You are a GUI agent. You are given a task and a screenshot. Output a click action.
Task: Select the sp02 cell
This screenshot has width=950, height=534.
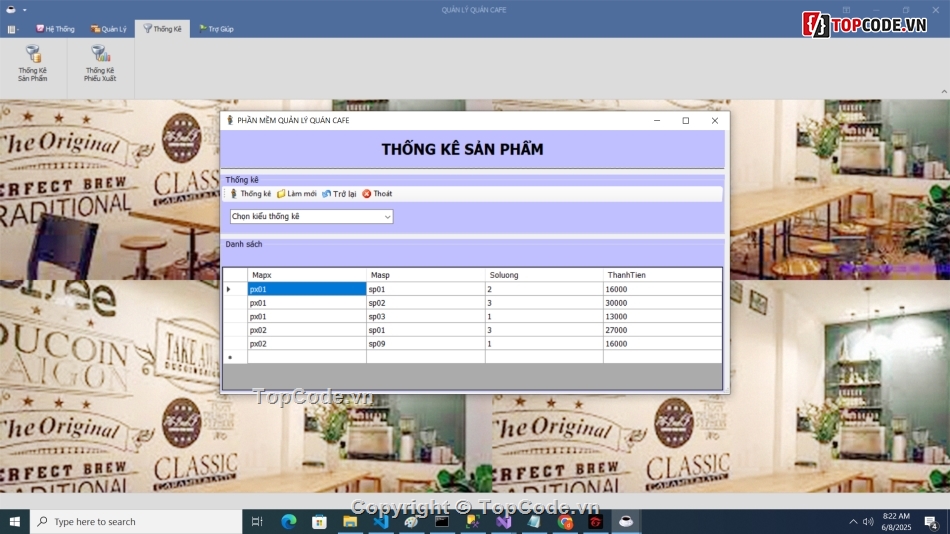click(425, 303)
